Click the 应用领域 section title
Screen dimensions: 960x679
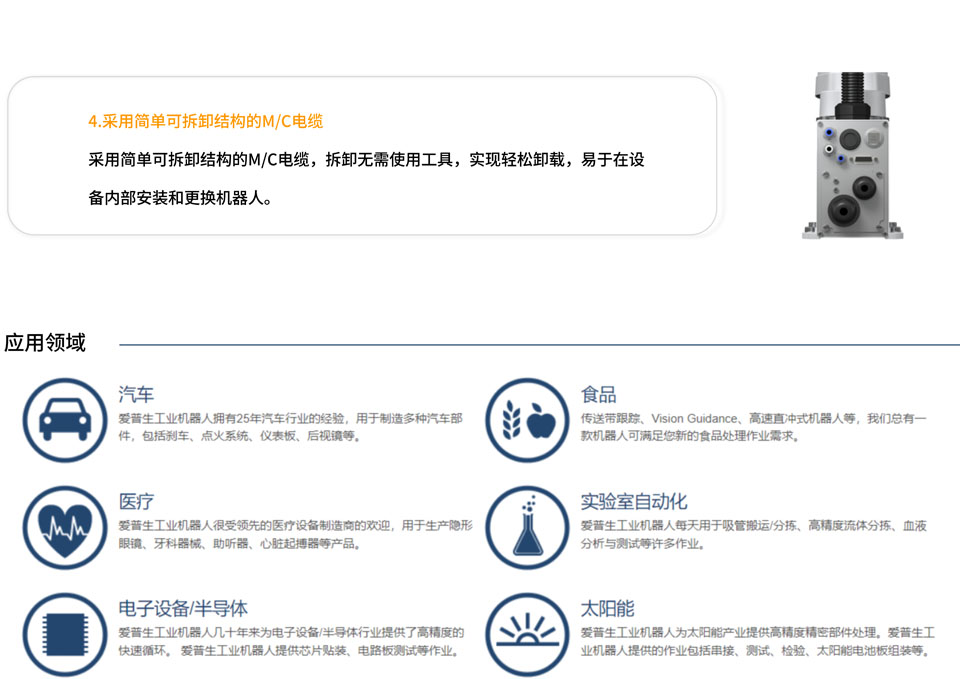(45, 343)
